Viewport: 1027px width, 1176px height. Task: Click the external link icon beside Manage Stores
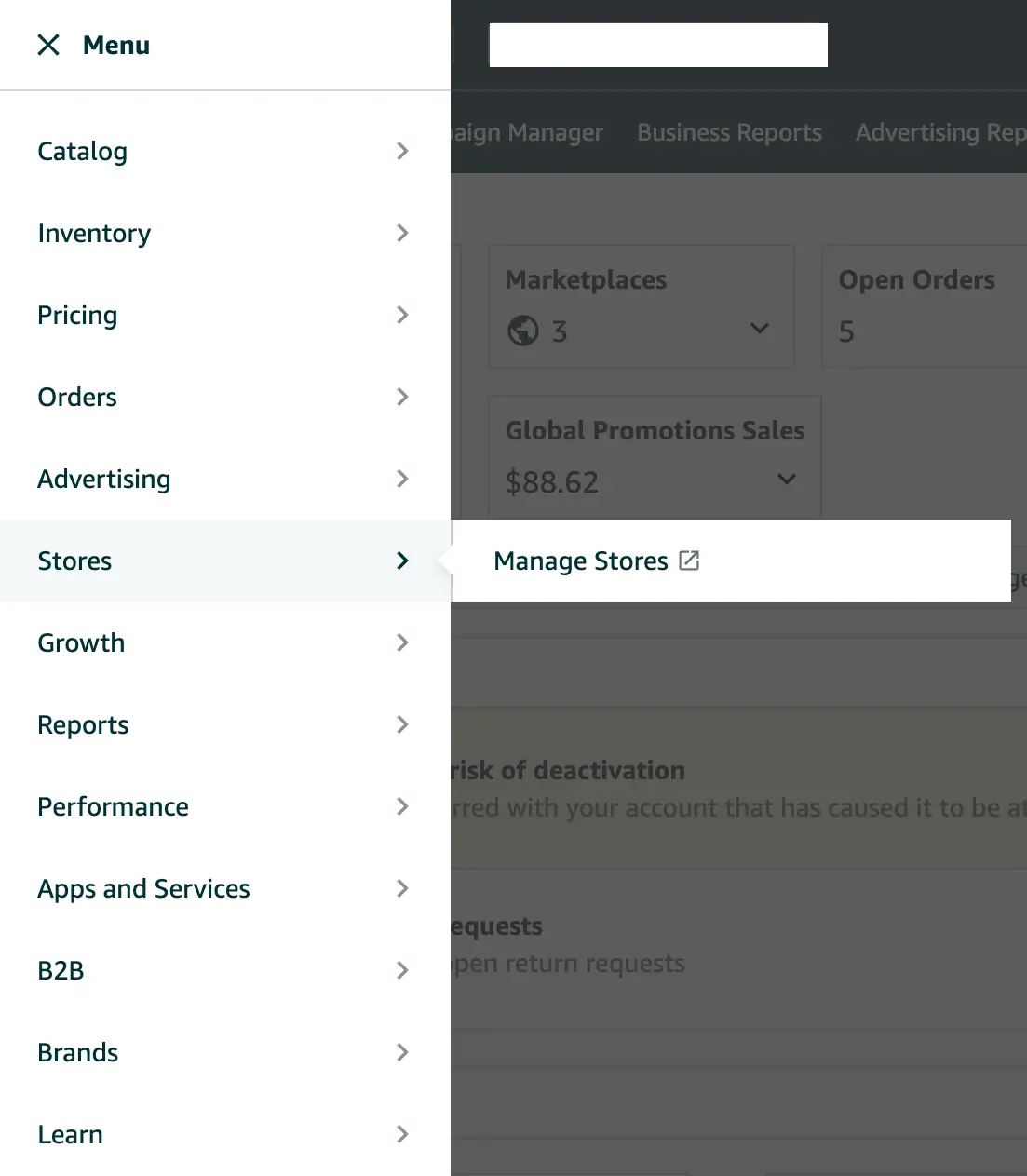pos(689,560)
